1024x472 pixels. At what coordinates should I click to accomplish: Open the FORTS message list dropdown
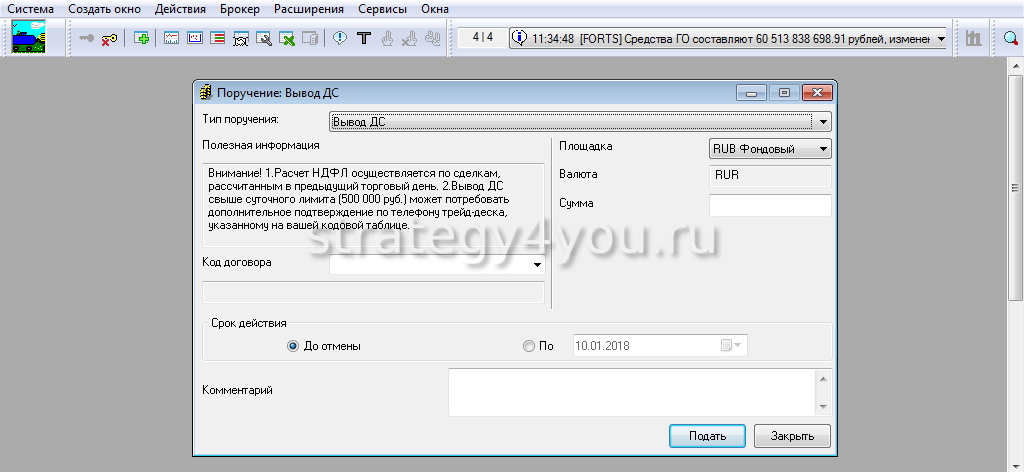[940, 38]
